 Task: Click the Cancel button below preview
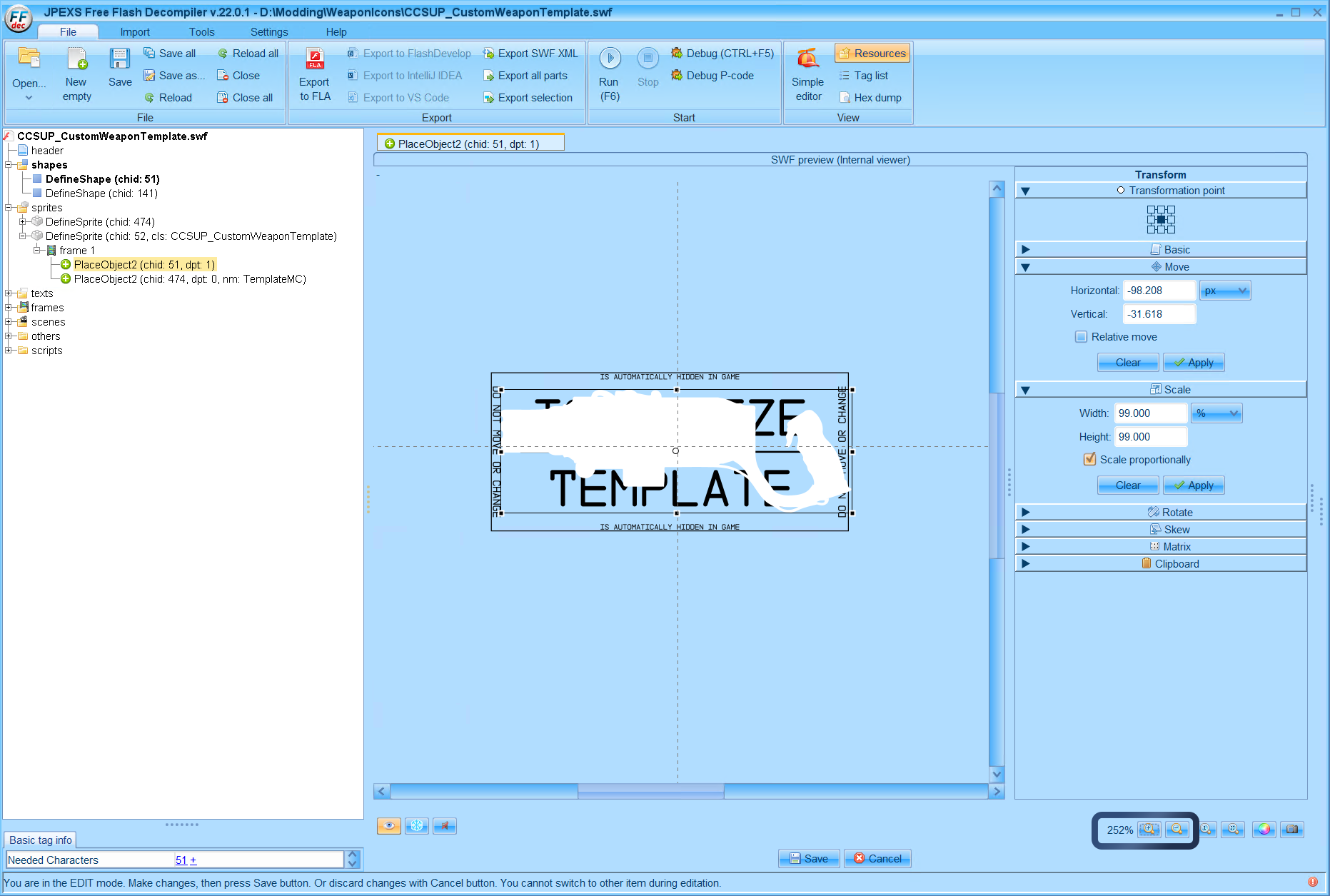click(x=877, y=859)
